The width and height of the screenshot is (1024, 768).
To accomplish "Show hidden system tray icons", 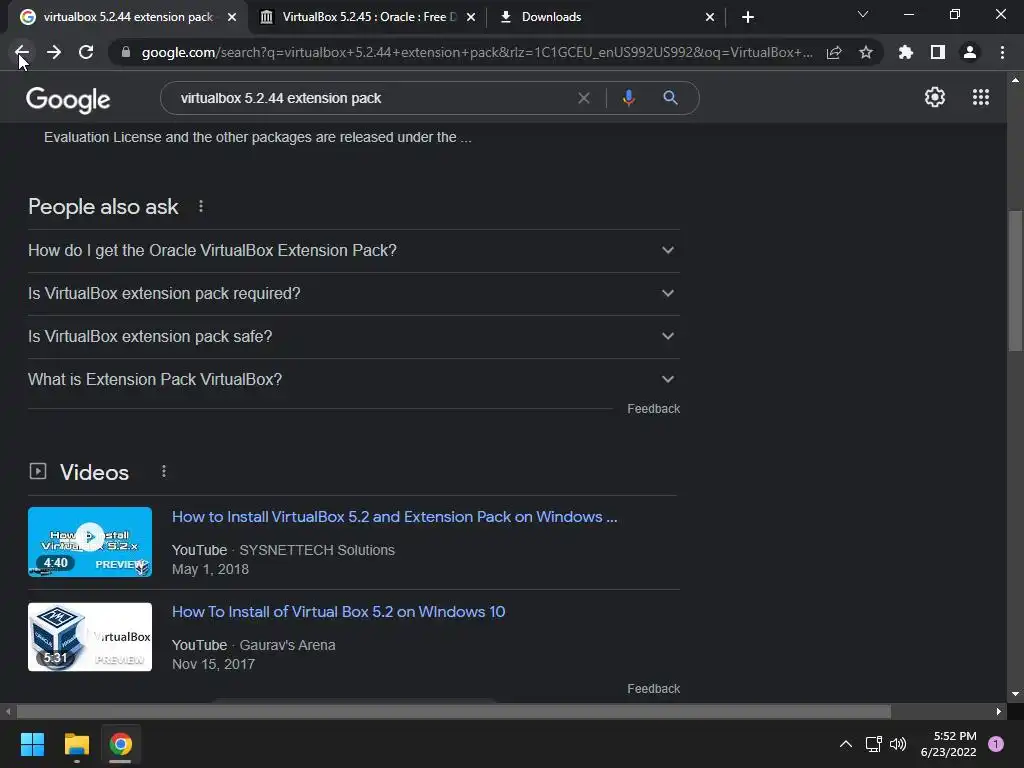I will (x=846, y=744).
